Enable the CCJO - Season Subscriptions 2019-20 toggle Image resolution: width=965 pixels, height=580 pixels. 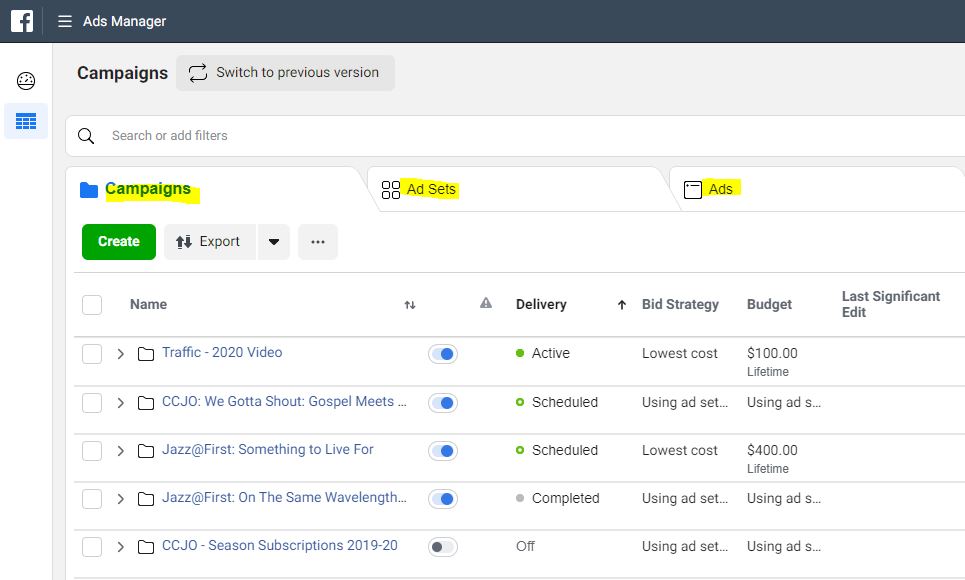coord(442,547)
